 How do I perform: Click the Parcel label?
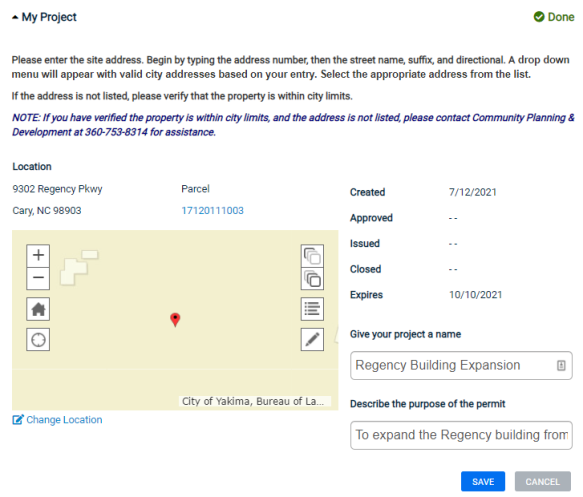196,189
